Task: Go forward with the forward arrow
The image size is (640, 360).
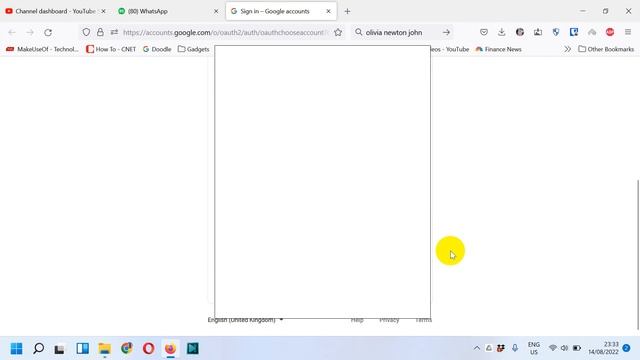Action: pyautogui.click(x=30, y=32)
